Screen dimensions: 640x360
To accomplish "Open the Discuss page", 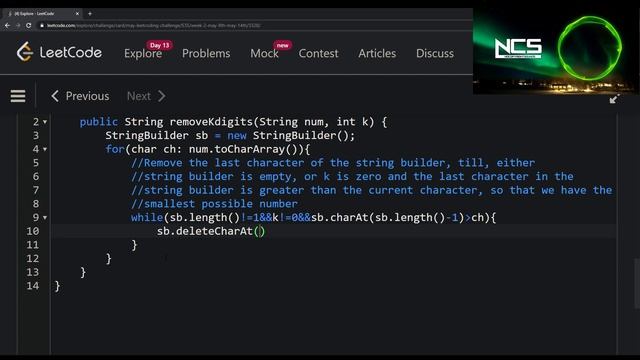I will point(435,53).
